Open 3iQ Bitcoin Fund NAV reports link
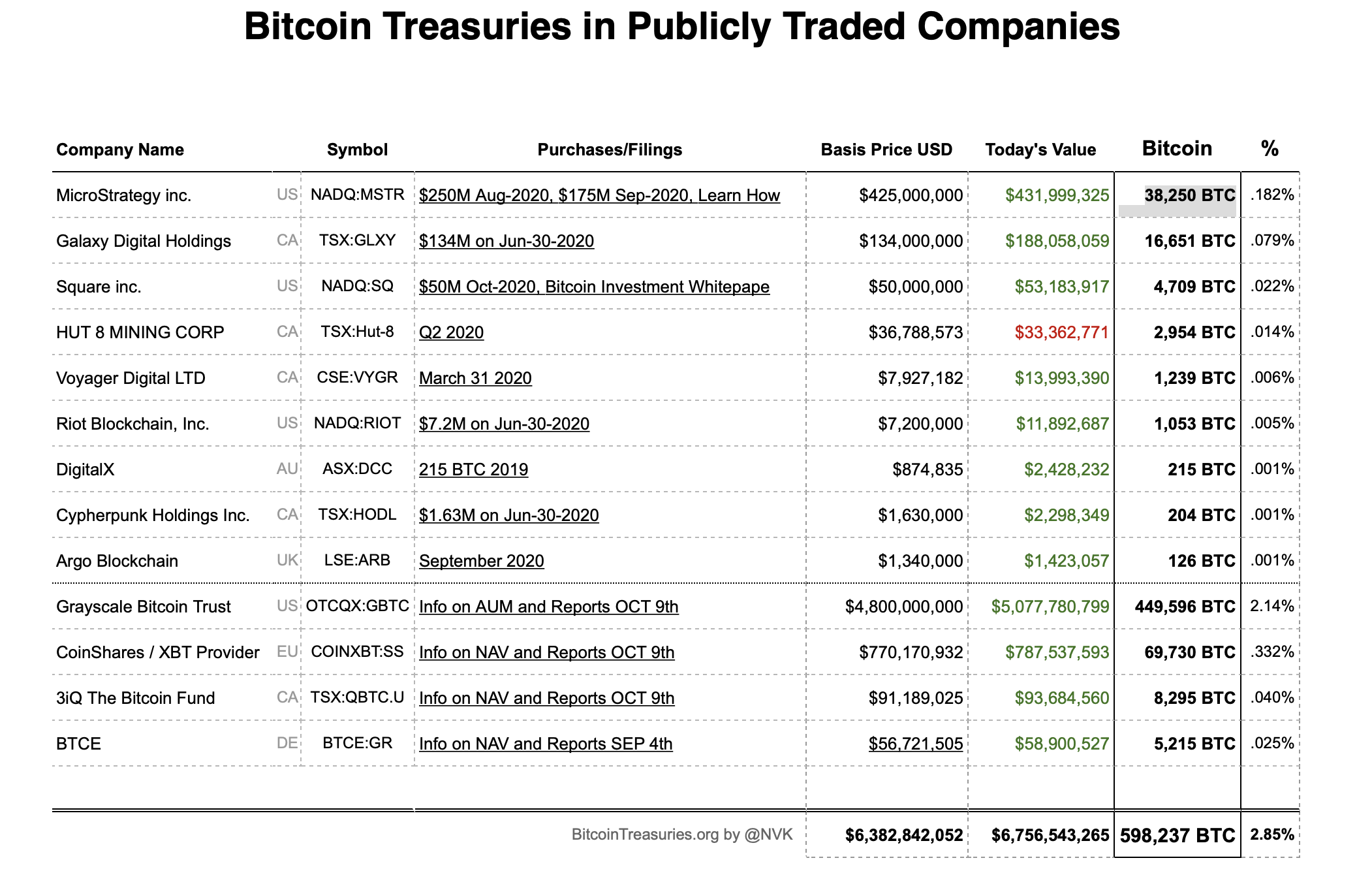 (546, 698)
